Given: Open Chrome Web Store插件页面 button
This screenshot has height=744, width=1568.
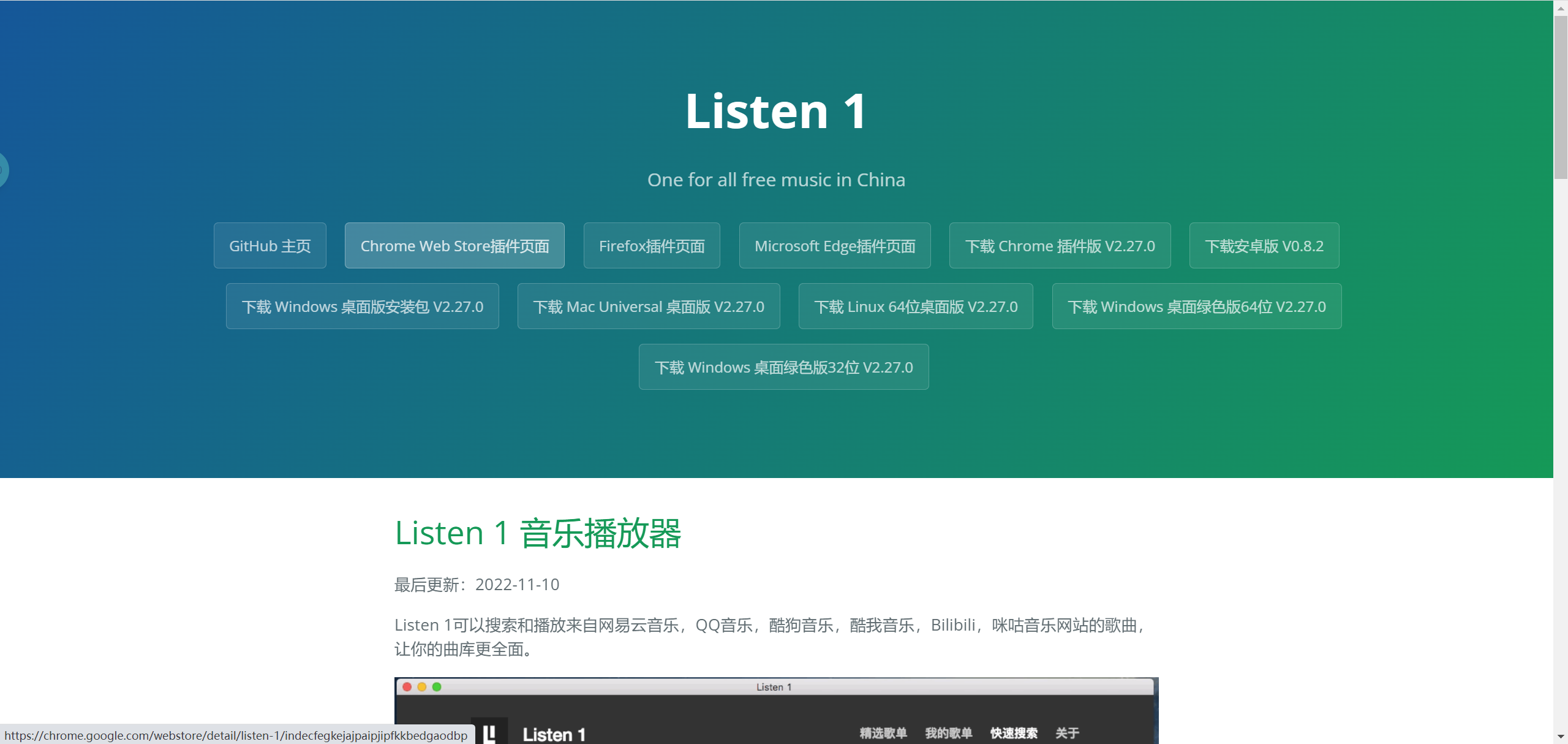Looking at the screenshot, I should (454, 246).
